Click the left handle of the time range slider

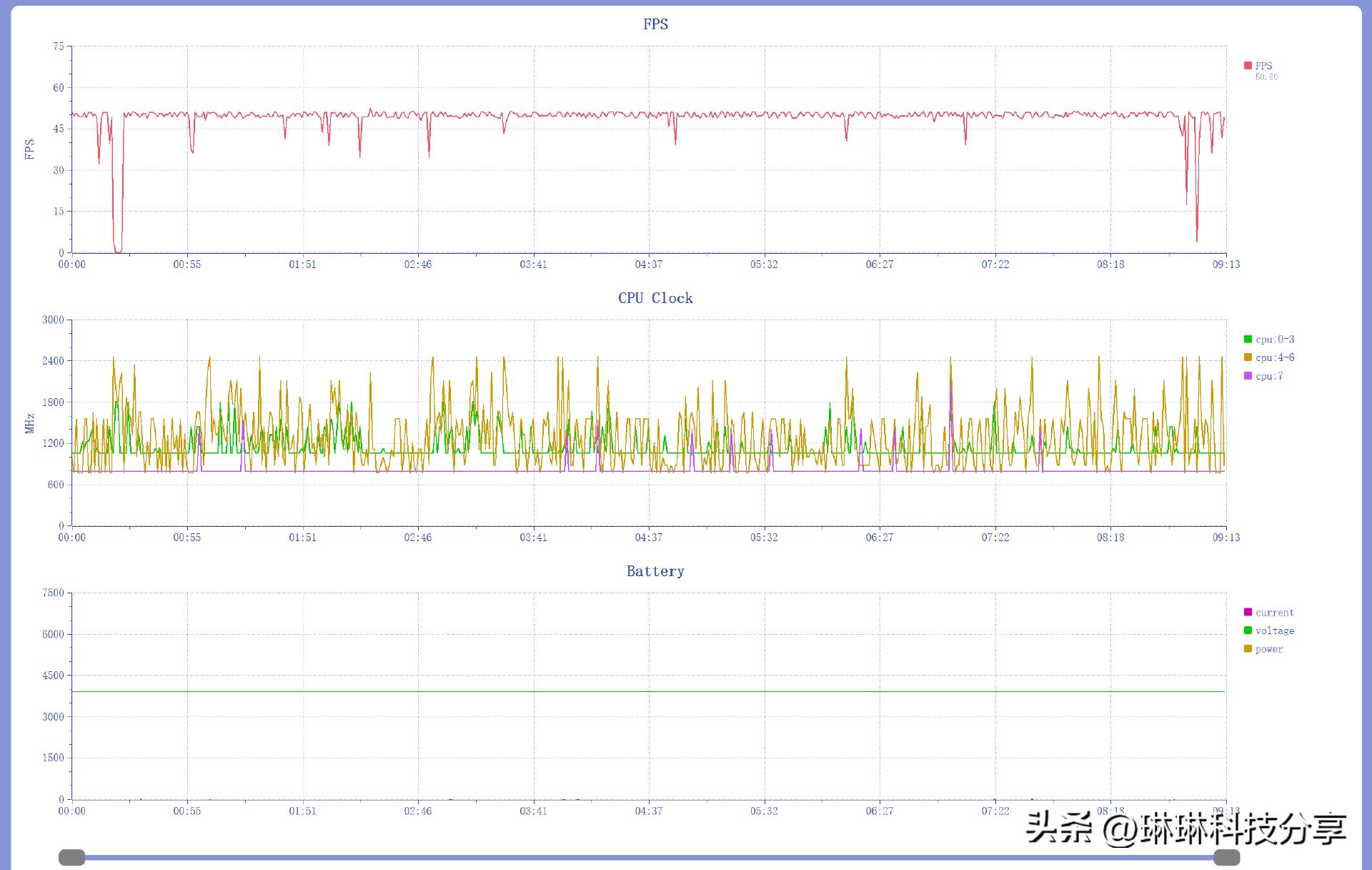[71, 857]
